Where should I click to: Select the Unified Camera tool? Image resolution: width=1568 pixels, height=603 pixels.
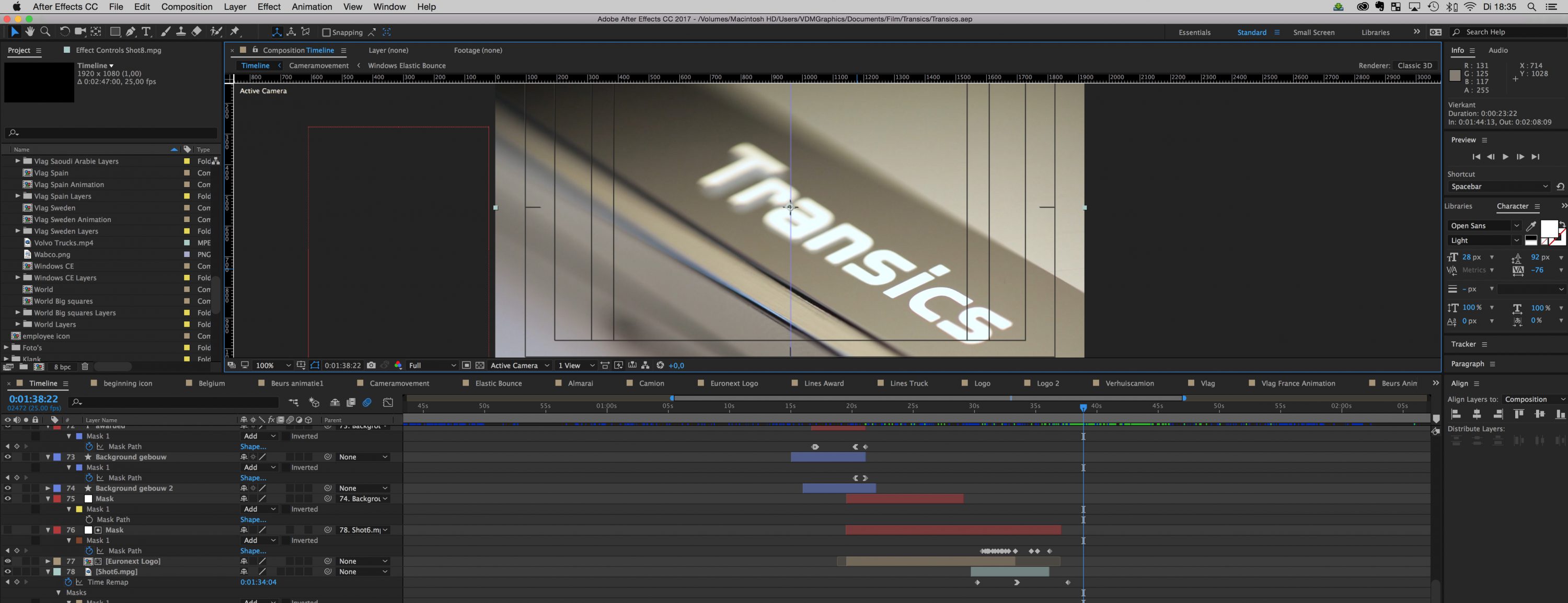click(x=80, y=32)
